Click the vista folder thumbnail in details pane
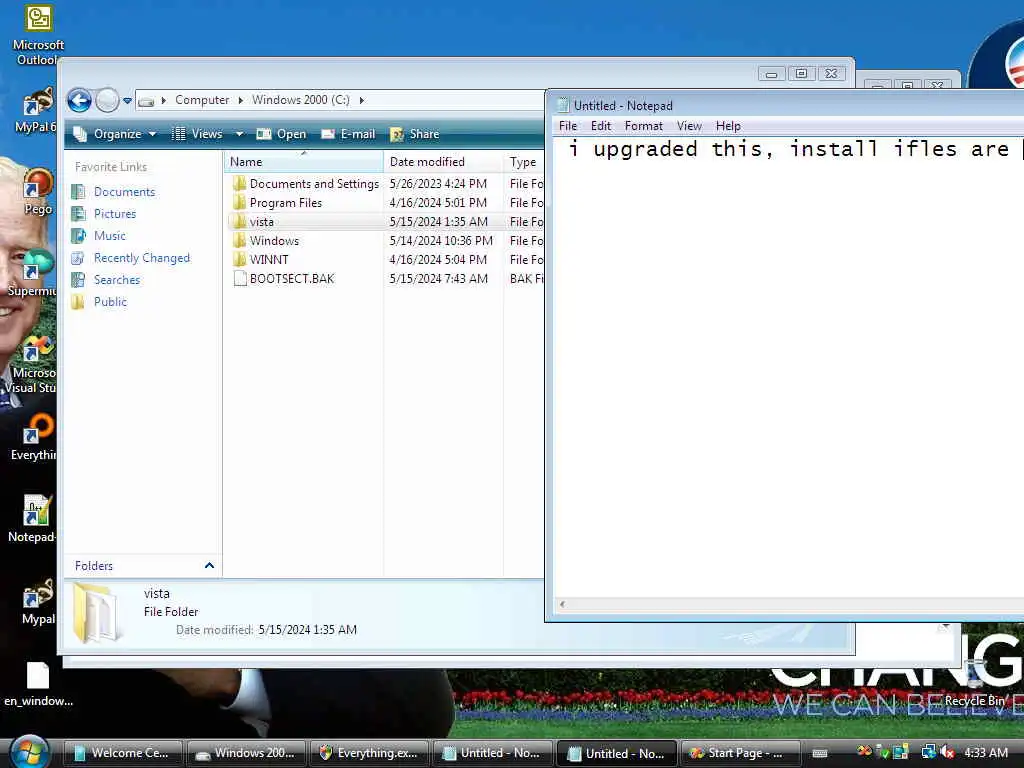The height and width of the screenshot is (768, 1024). click(97, 613)
